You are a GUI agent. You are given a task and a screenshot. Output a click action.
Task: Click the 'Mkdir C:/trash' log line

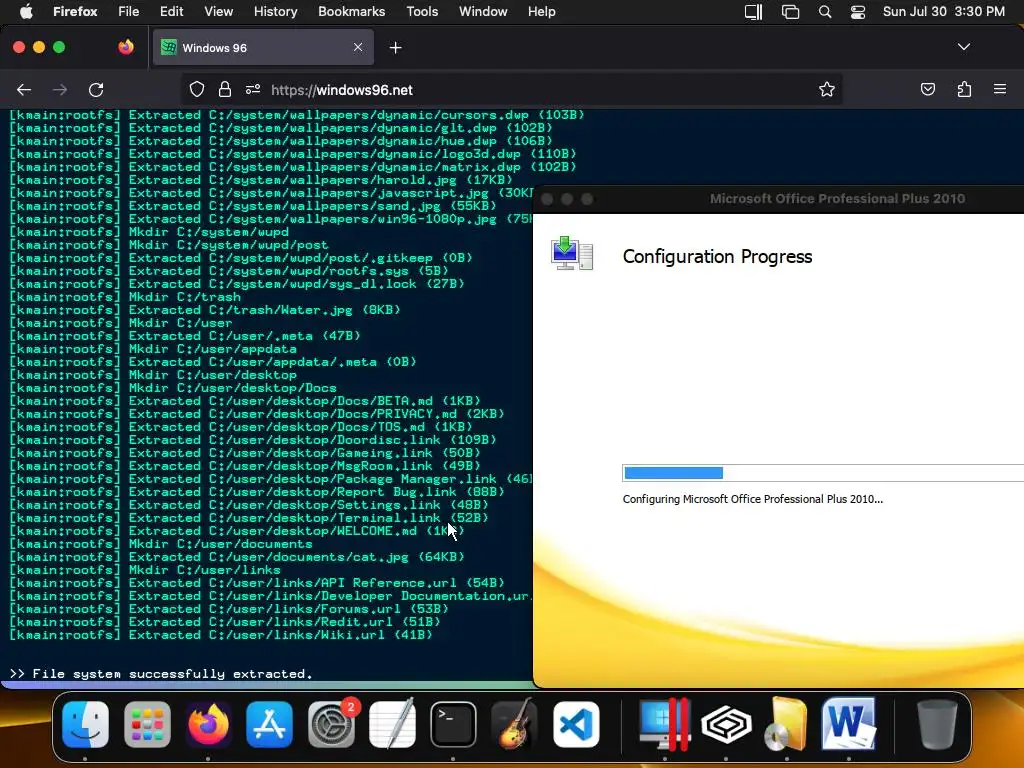pos(125,296)
